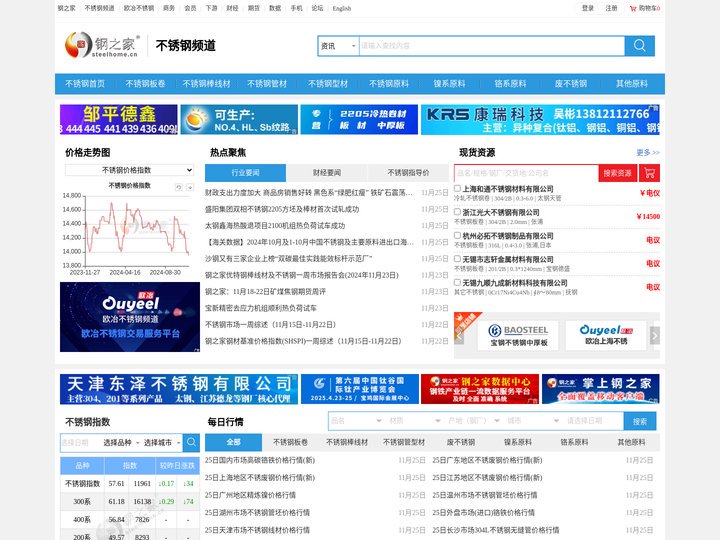Open the 资讯 search type dropdown

(x=338, y=46)
